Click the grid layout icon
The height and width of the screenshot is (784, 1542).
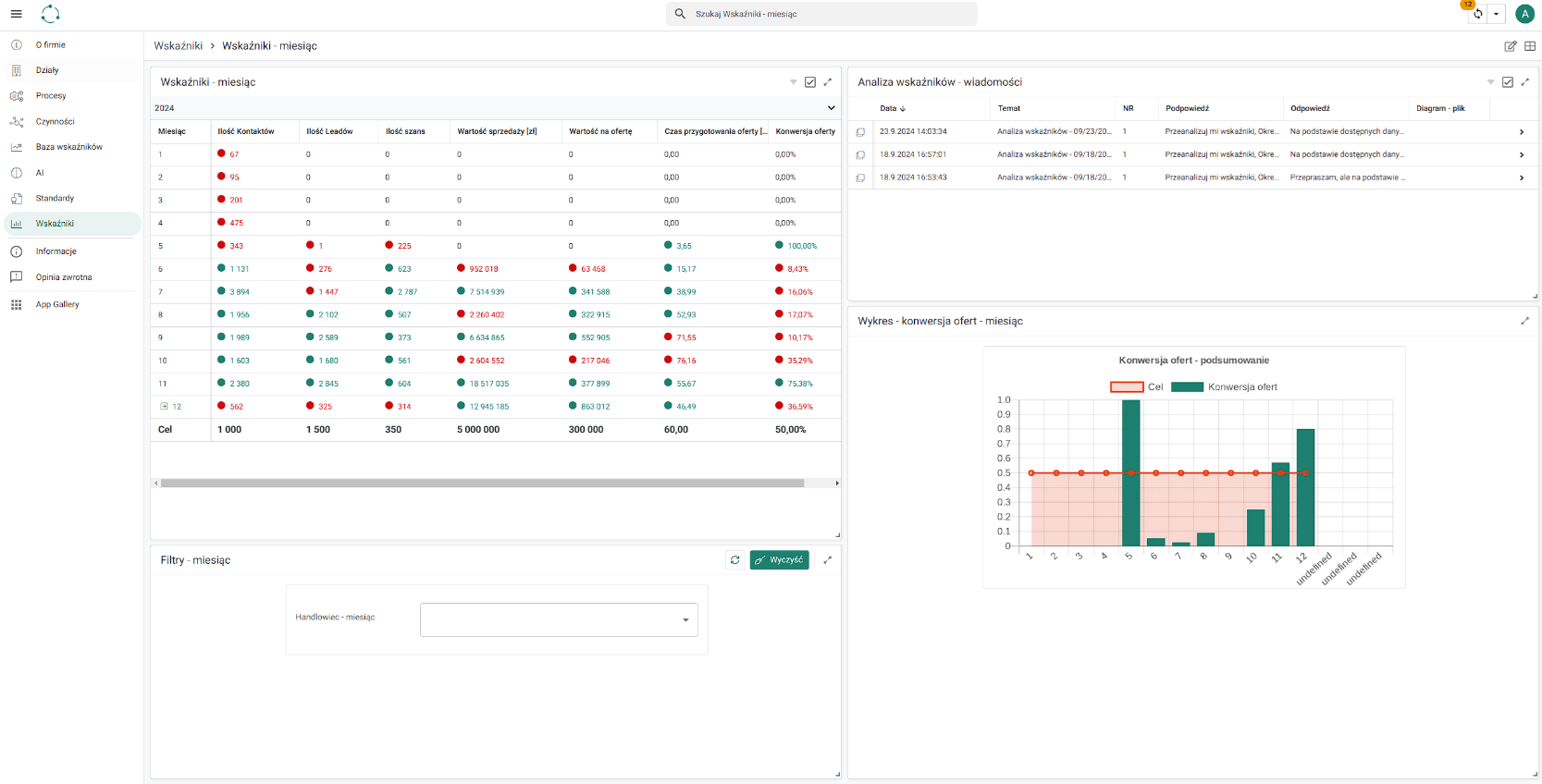pos(1530,46)
